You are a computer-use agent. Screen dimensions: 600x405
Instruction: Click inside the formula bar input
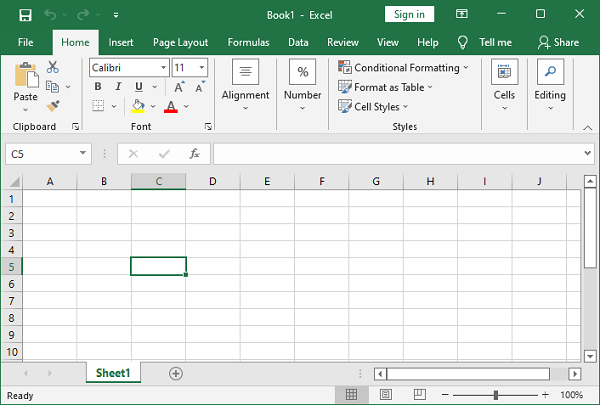[x=400, y=154]
